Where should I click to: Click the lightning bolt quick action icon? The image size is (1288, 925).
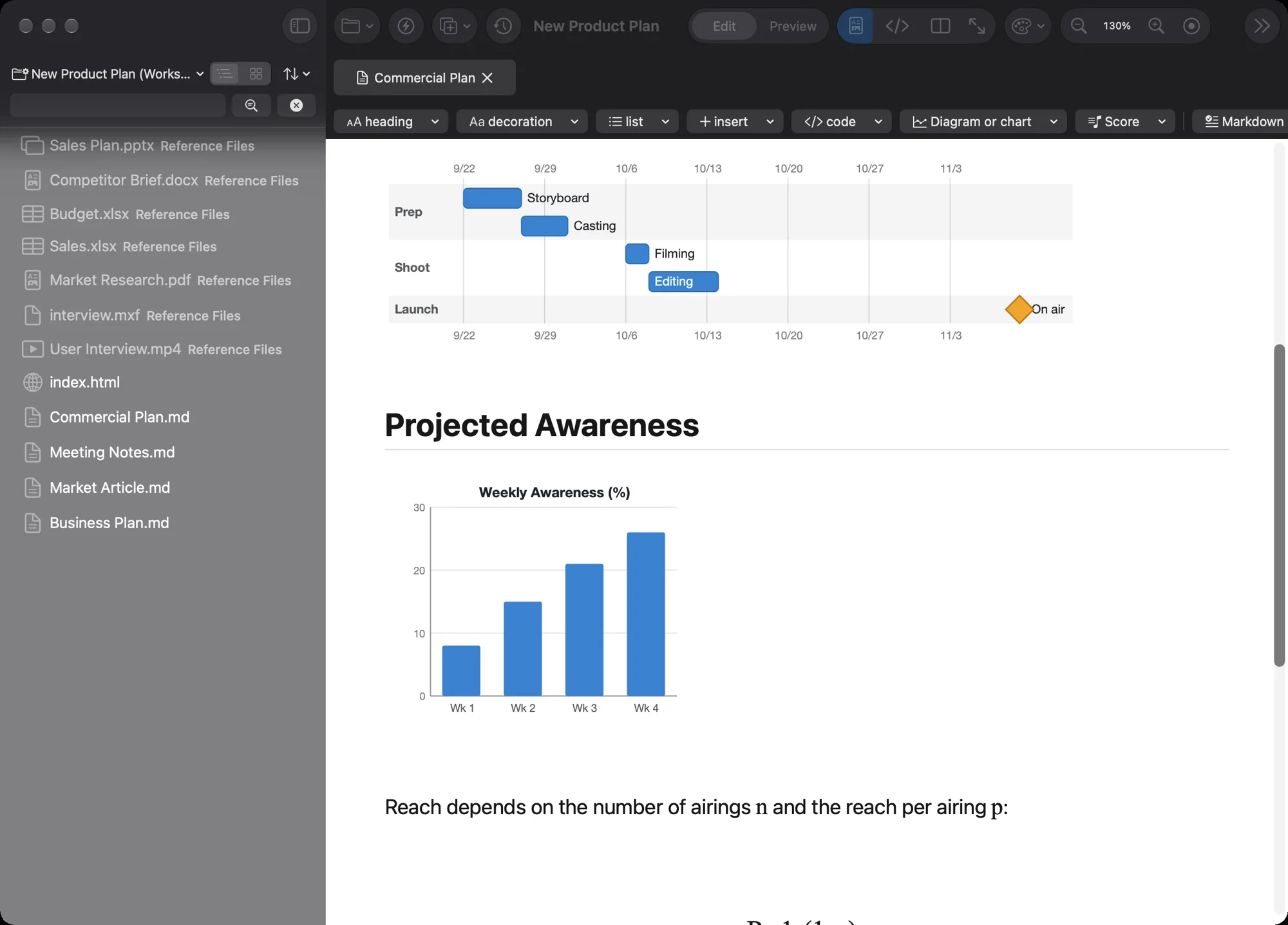[406, 26]
